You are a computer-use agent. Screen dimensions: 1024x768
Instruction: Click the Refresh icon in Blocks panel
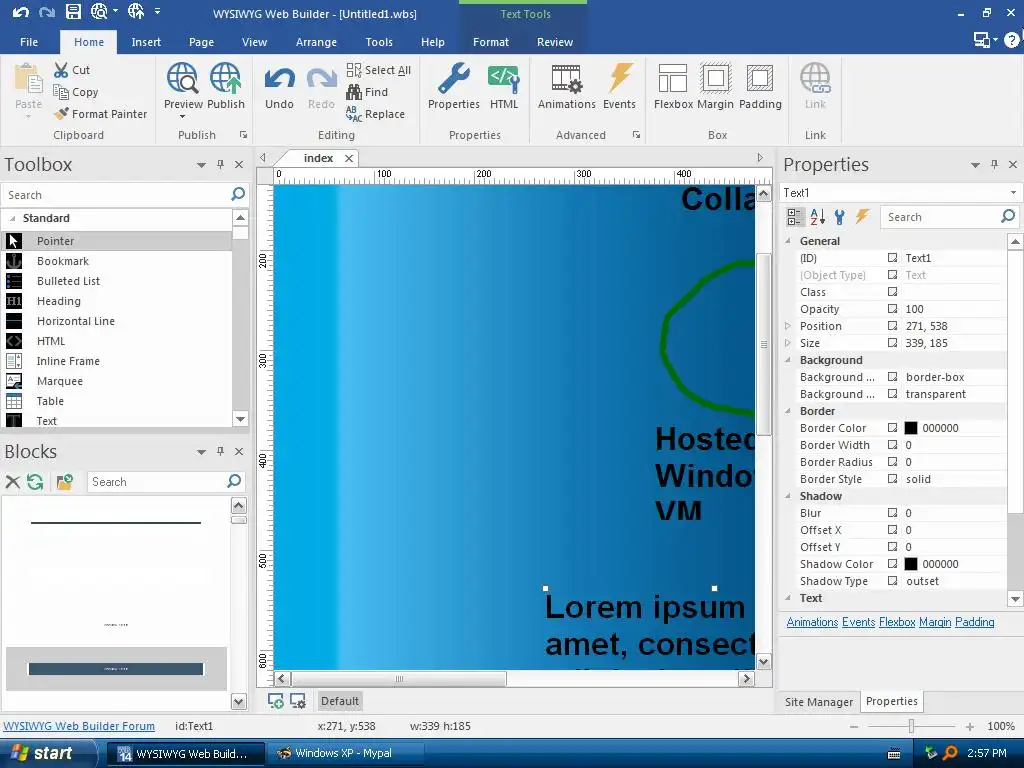click(35, 482)
